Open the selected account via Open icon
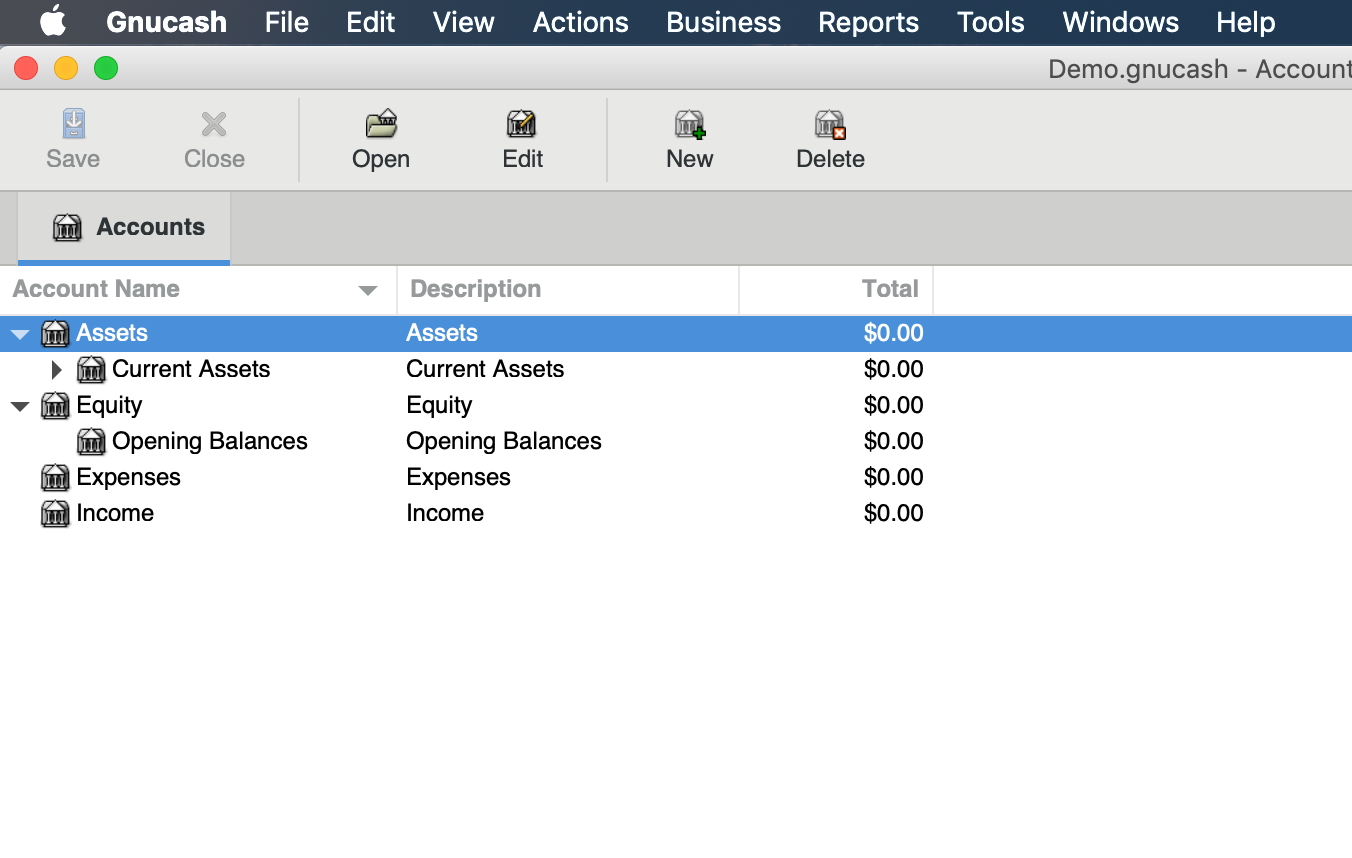 tap(381, 124)
